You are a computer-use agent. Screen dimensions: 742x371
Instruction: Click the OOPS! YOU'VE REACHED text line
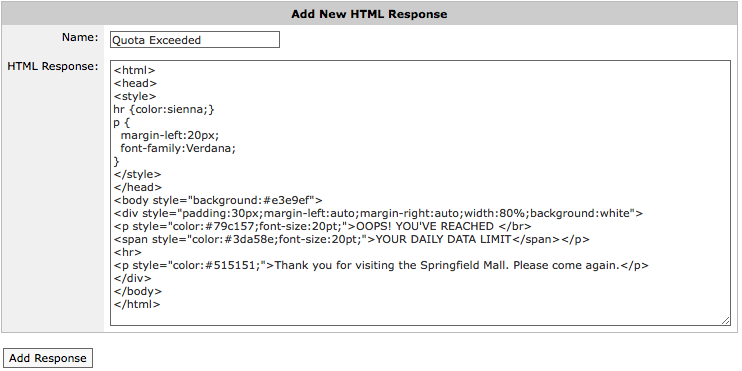(x=323, y=226)
